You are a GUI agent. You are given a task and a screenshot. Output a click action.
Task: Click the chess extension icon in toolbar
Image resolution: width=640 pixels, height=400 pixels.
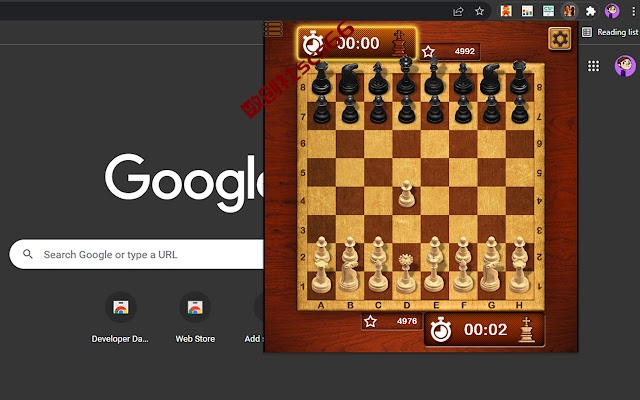pyautogui.click(x=569, y=11)
